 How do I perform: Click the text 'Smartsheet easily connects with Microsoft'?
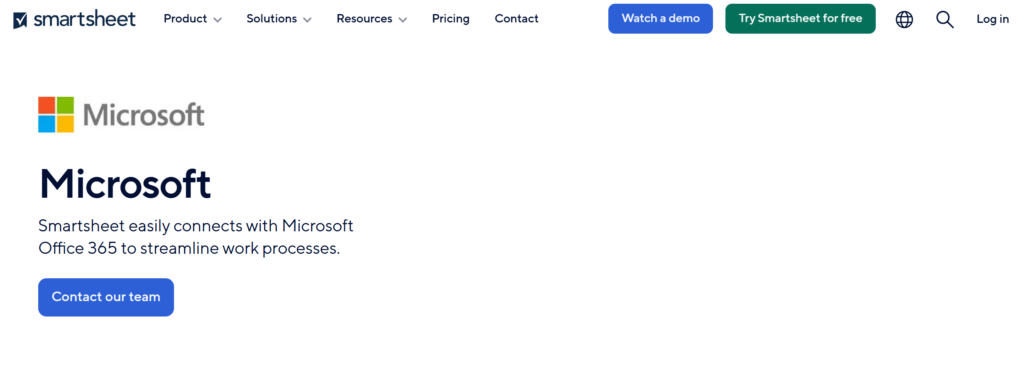pyautogui.click(x=196, y=226)
